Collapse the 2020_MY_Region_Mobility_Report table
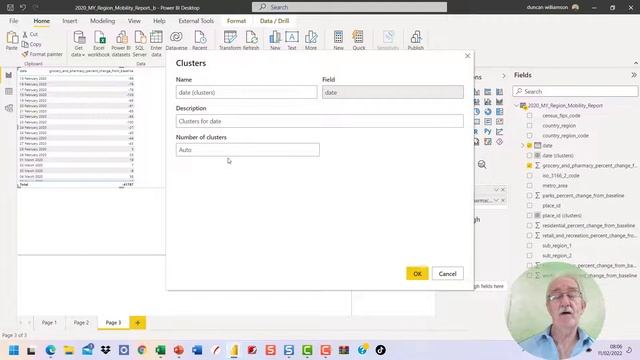Screen dimensions: 640x360 (x=516, y=106)
